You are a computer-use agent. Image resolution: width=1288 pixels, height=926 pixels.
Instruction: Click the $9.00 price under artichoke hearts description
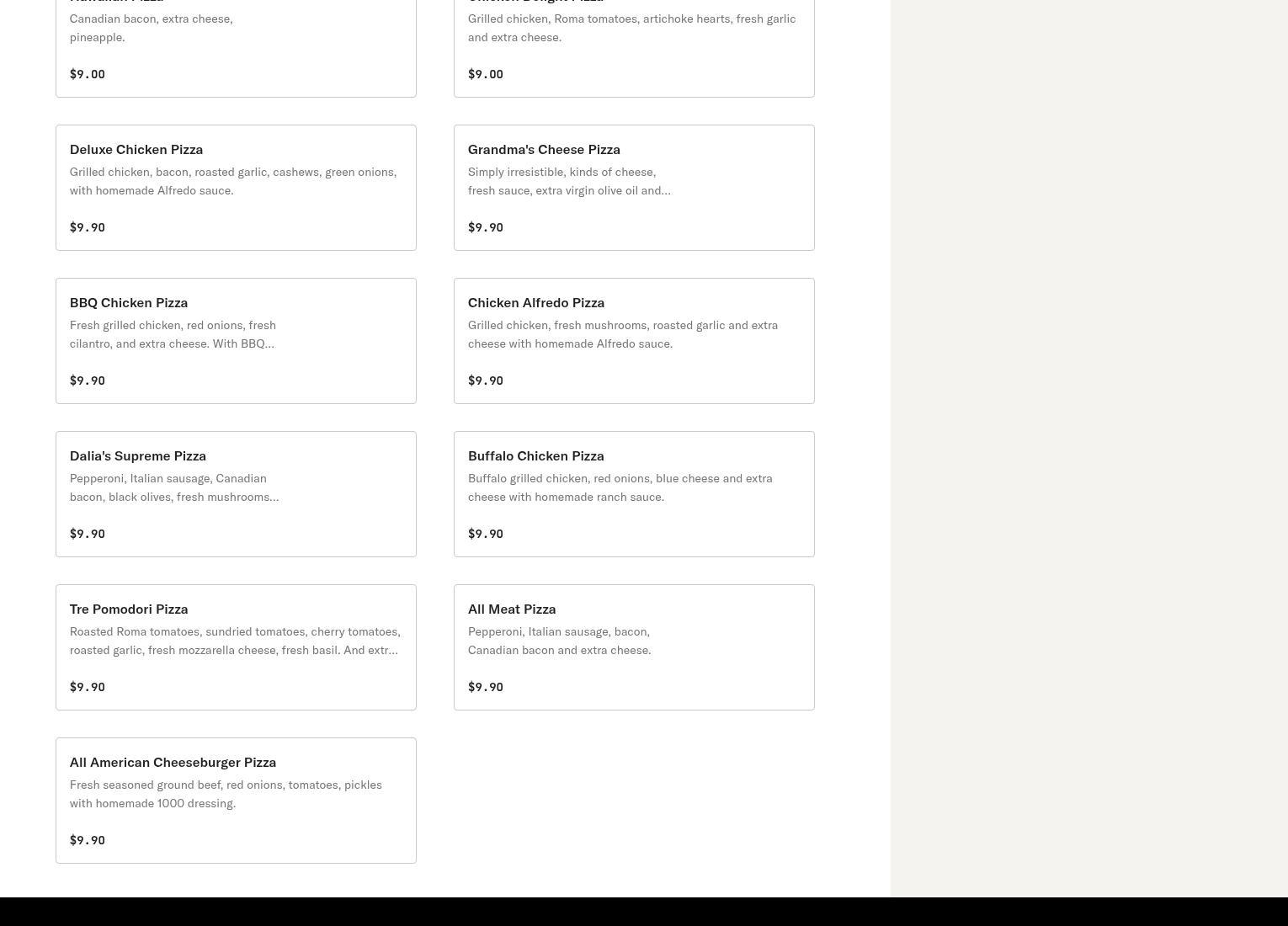pyautogui.click(x=486, y=74)
